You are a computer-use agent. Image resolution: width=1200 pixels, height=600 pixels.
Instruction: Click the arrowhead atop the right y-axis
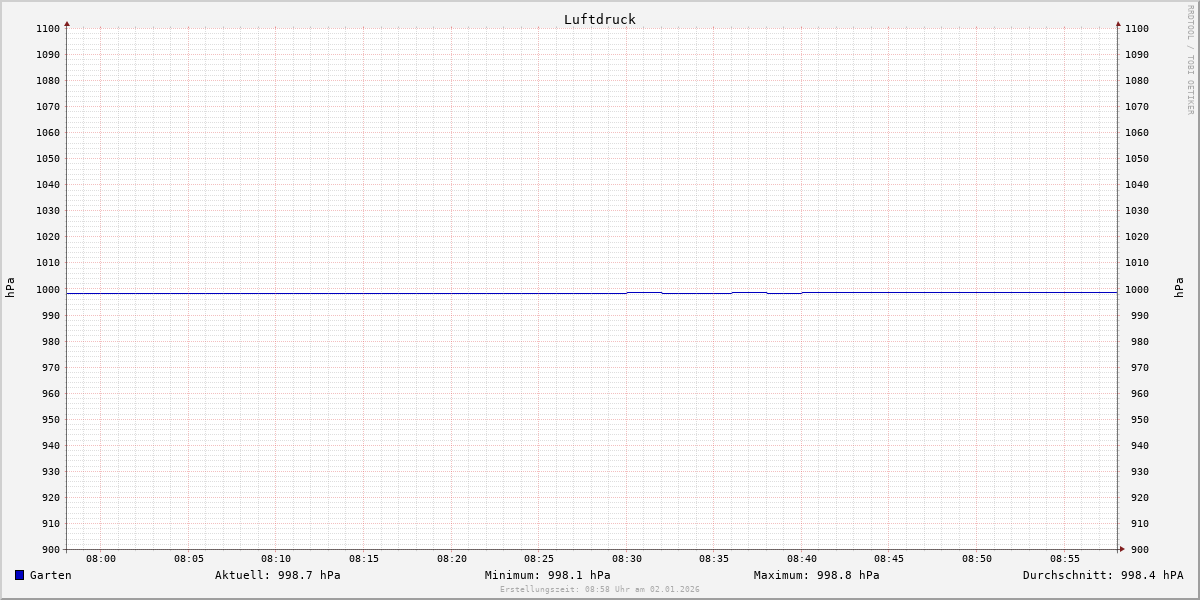click(1118, 23)
